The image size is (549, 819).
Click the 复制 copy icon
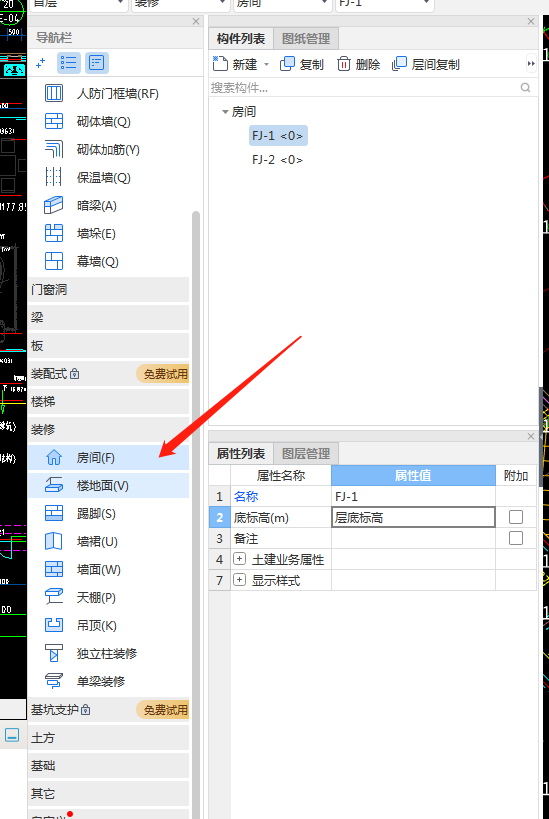[287, 64]
